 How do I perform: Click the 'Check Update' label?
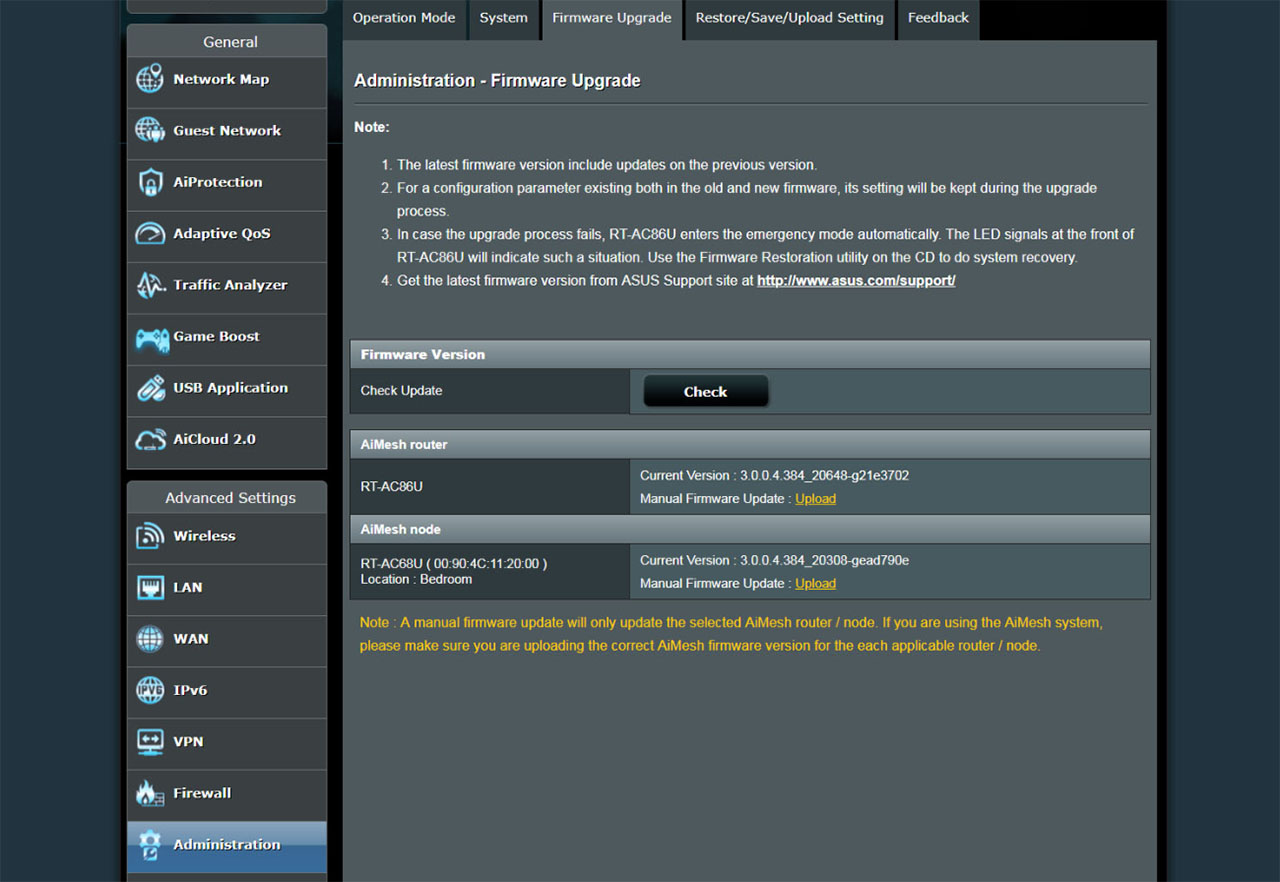click(x=401, y=391)
